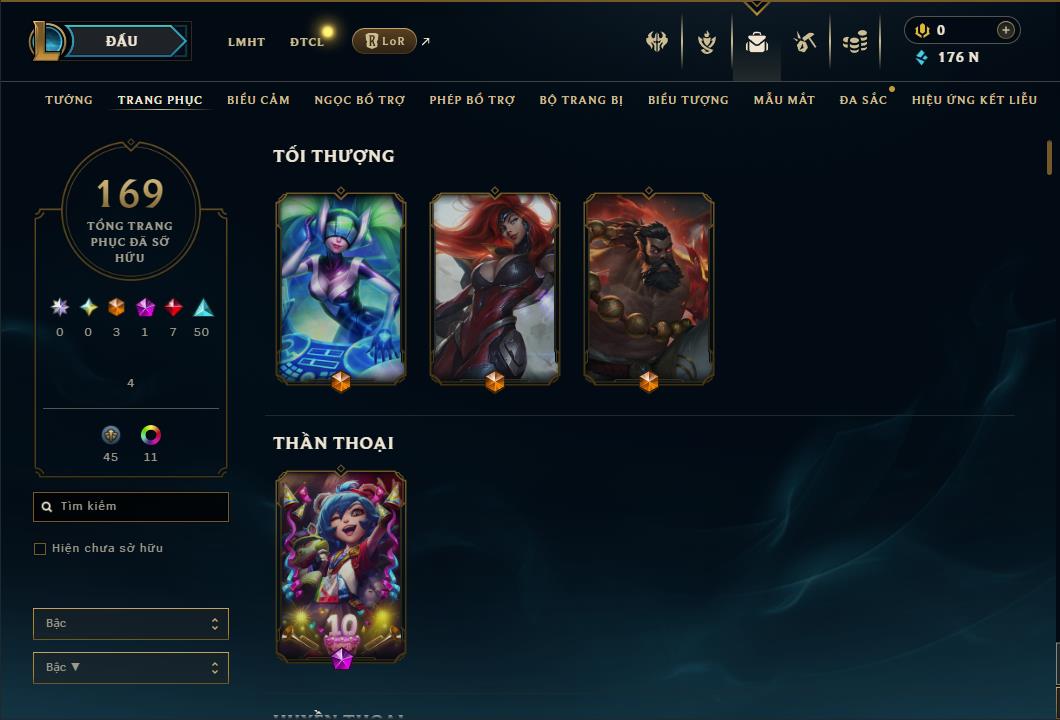The width and height of the screenshot is (1060, 720).
Task: Toggle the Hiện chưa sở hữu checkbox
Action: pos(40,548)
